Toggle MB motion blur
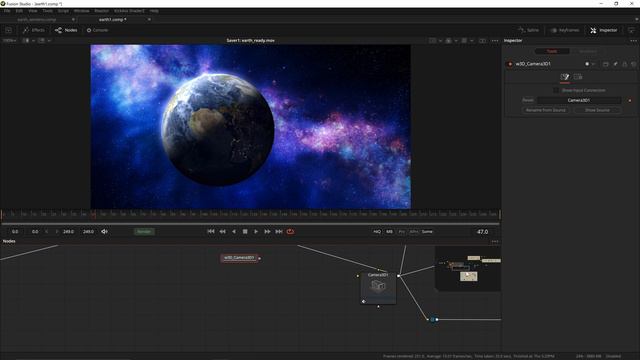 point(389,231)
